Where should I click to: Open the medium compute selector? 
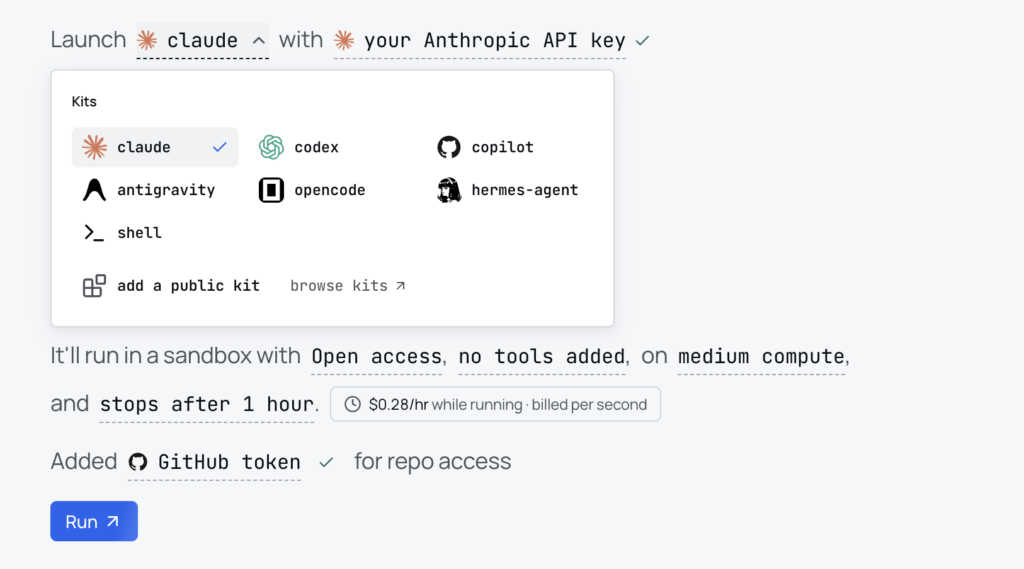[761, 357]
